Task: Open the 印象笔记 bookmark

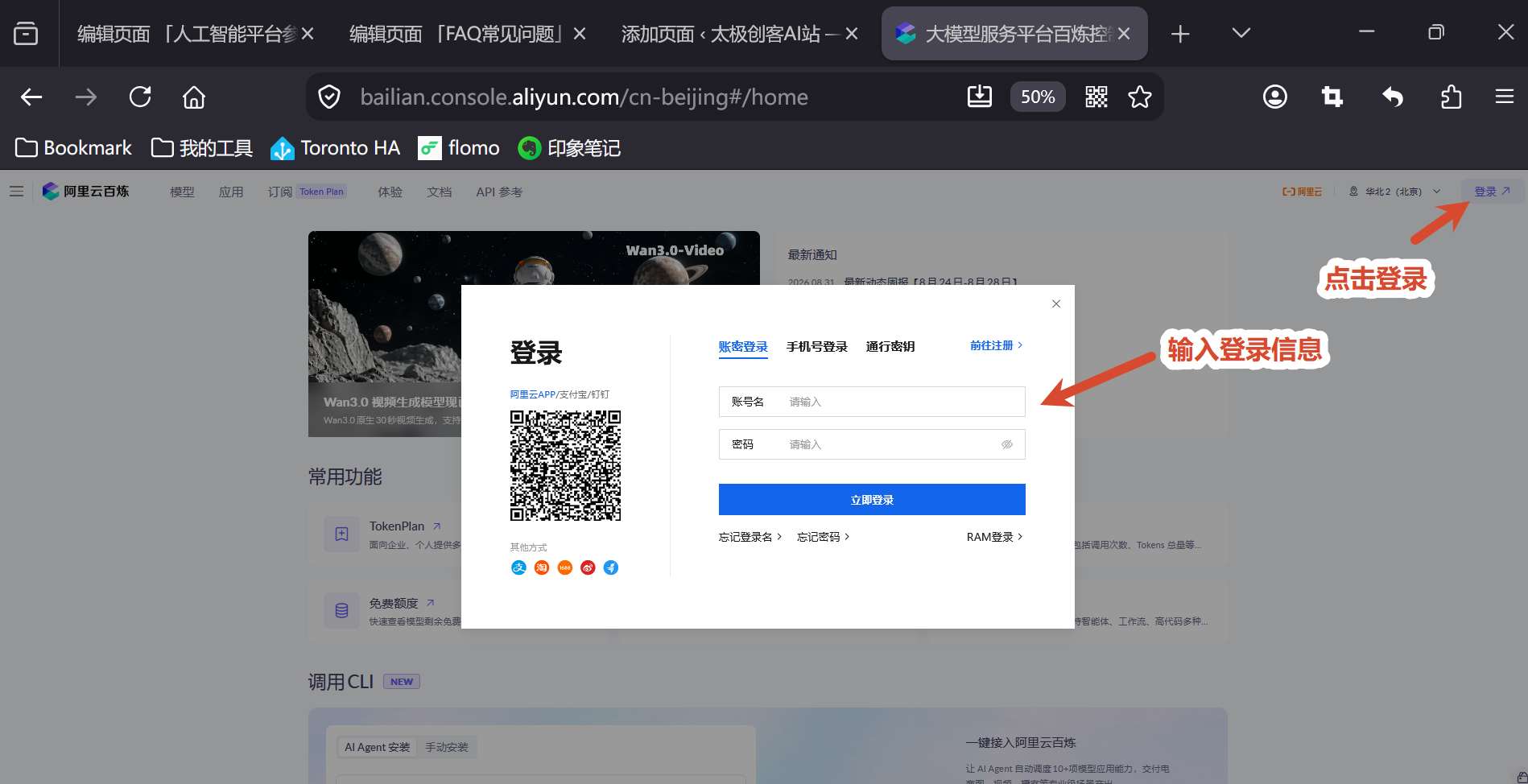Action: pos(569,148)
